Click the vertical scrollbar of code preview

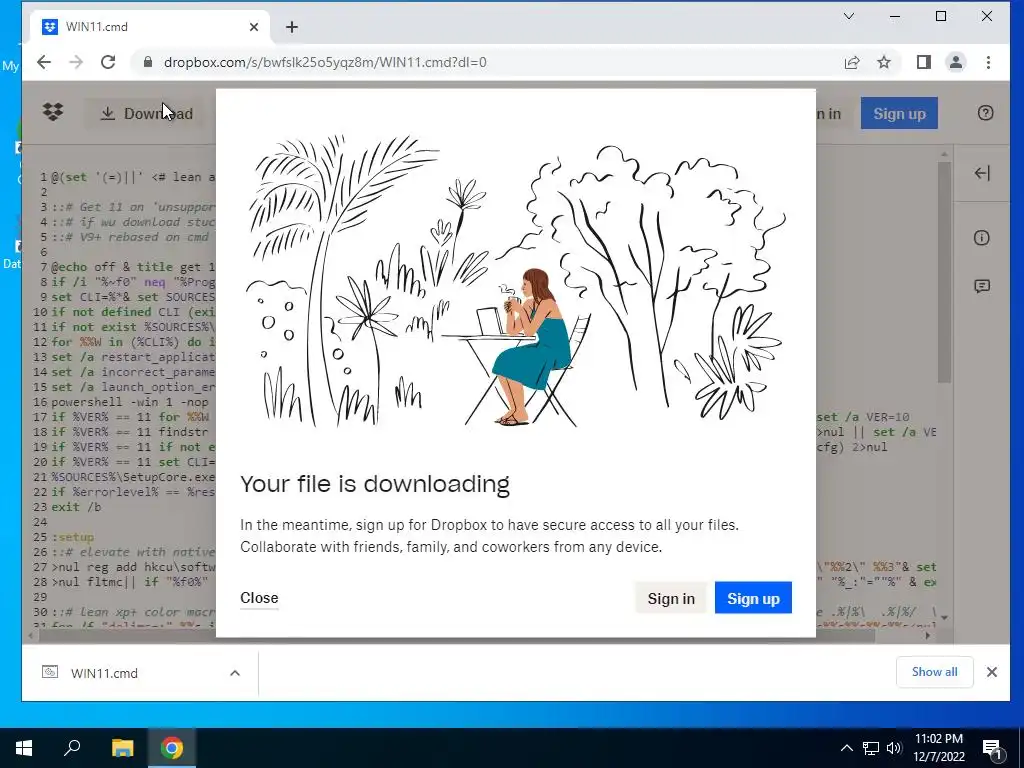click(944, 273)
